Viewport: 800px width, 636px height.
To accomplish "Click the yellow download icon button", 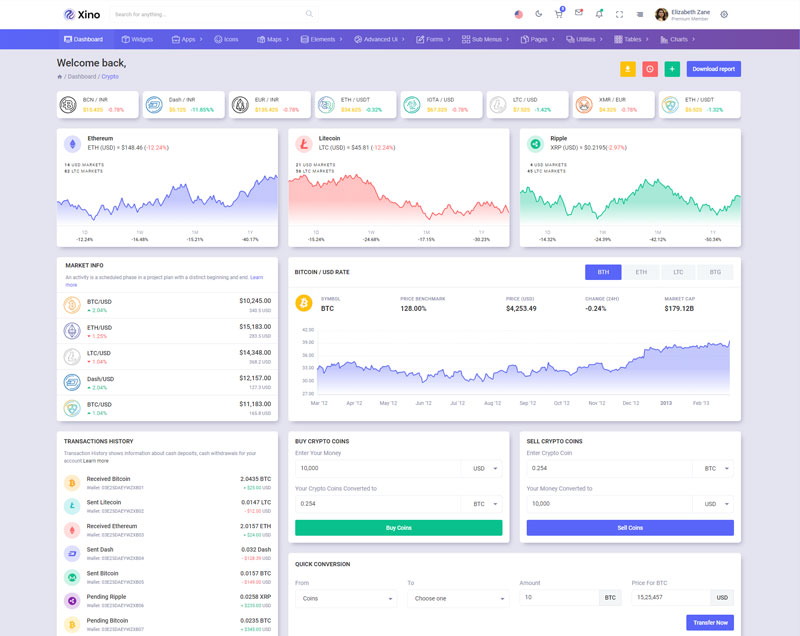I will 627,69.
